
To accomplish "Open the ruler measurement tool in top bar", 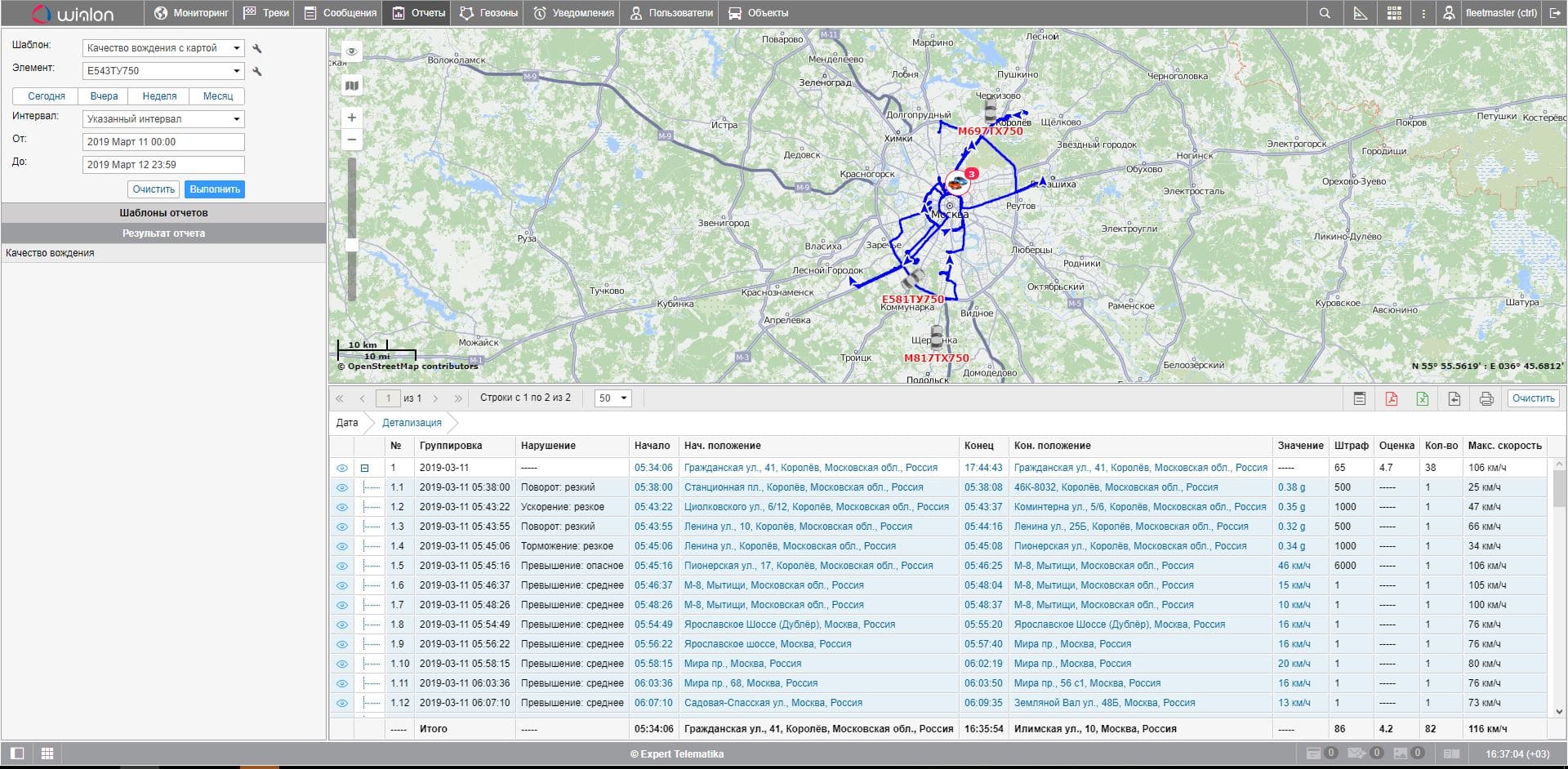I will click(1360, 13).
